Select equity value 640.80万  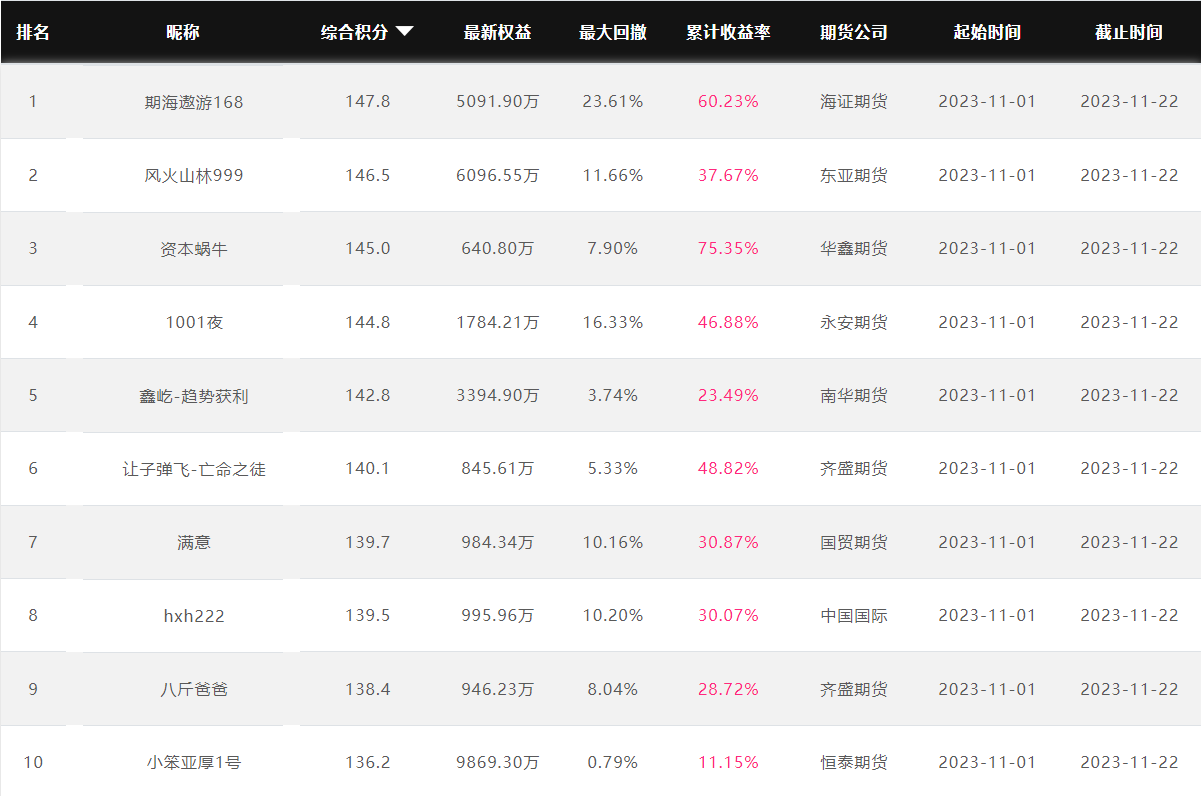(497, 248)
